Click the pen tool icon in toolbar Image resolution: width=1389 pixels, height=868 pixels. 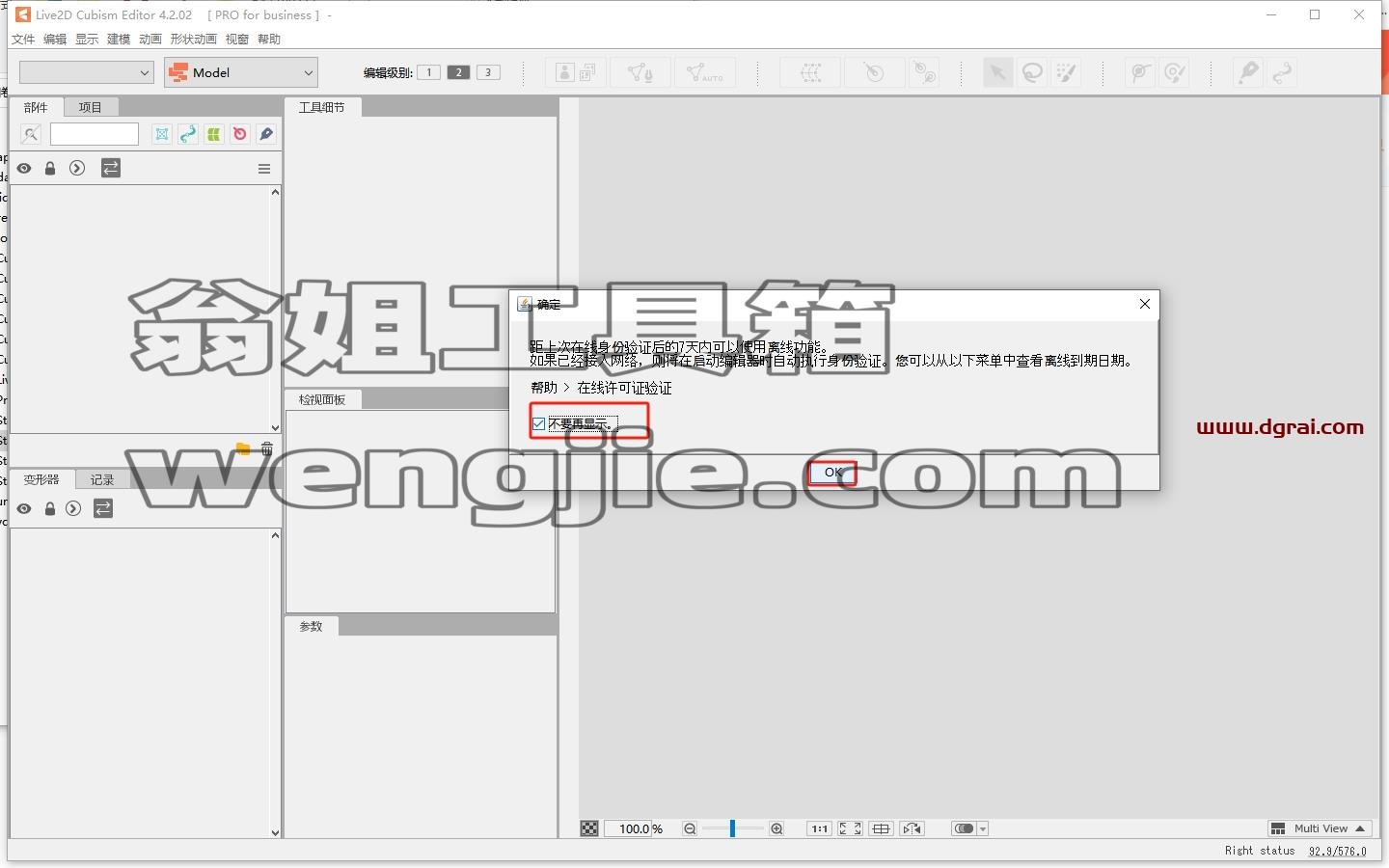coord(1248,72)
